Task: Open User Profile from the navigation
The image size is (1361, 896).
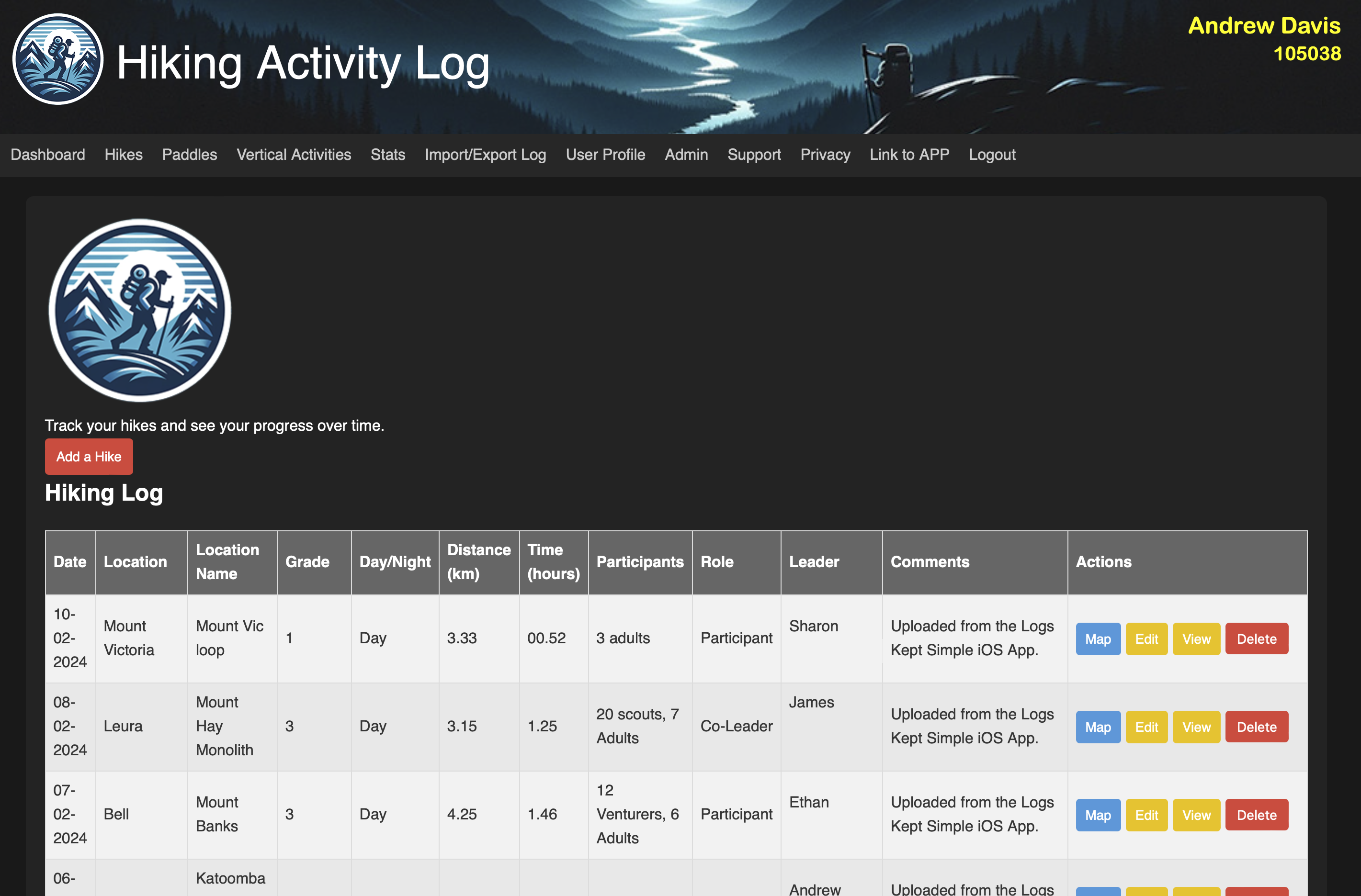Action: 605,155
